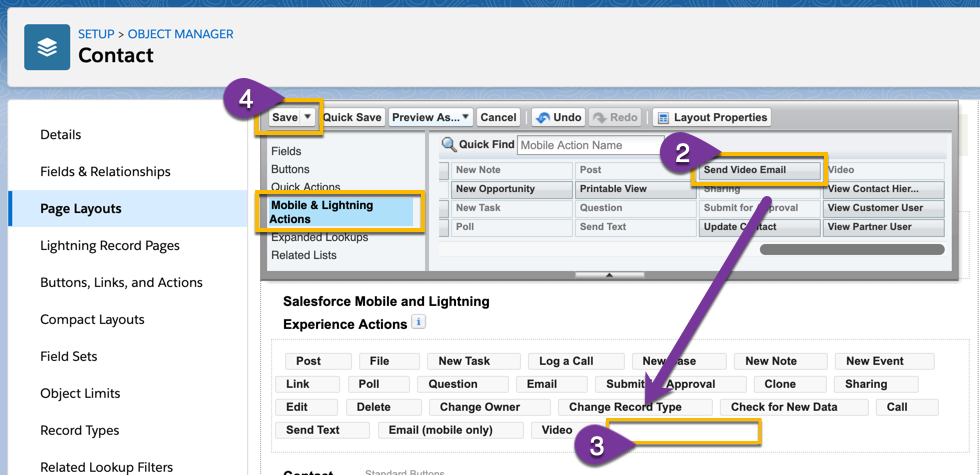
Task: Go to the SETUP breadcrumb link
Action: point(96,34)
